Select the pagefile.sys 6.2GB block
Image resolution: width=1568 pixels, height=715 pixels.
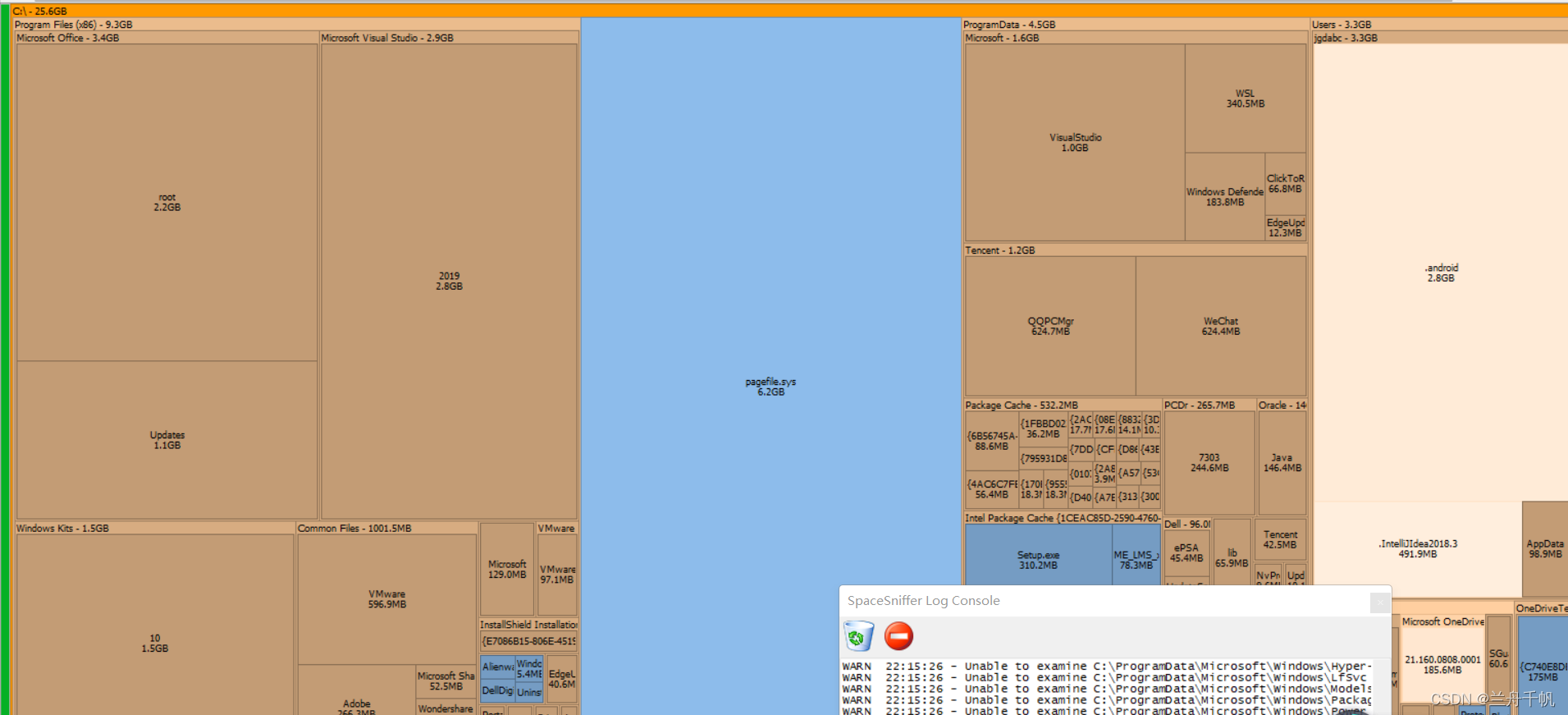click(770, 365)
